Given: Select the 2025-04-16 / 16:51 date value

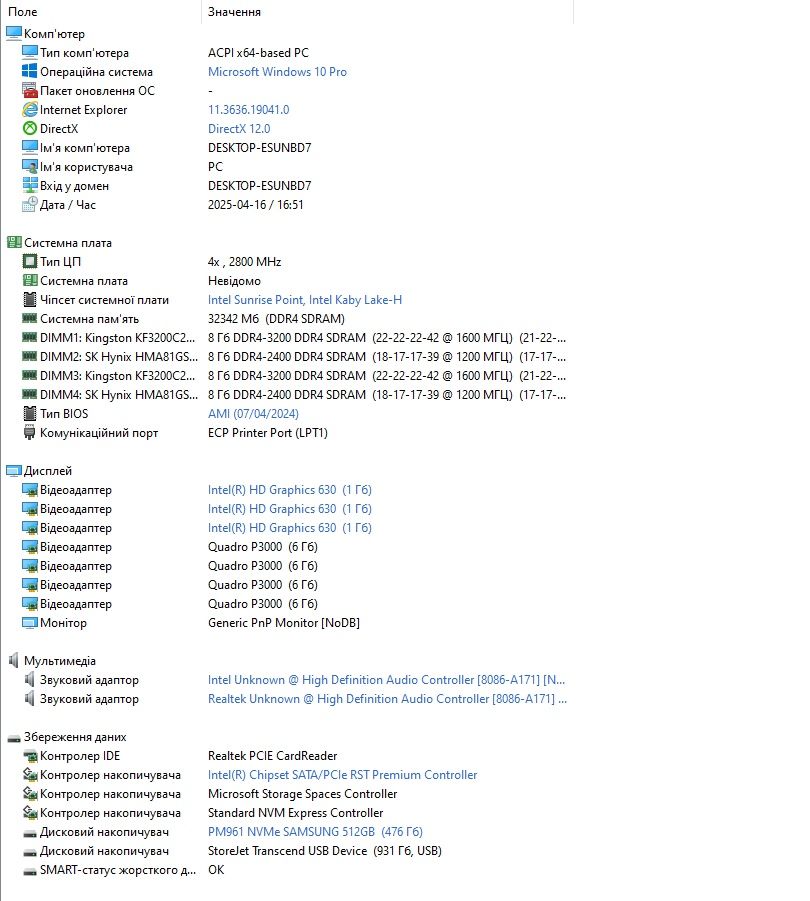Looking at the screenshot, I should [x=255, y=205].
